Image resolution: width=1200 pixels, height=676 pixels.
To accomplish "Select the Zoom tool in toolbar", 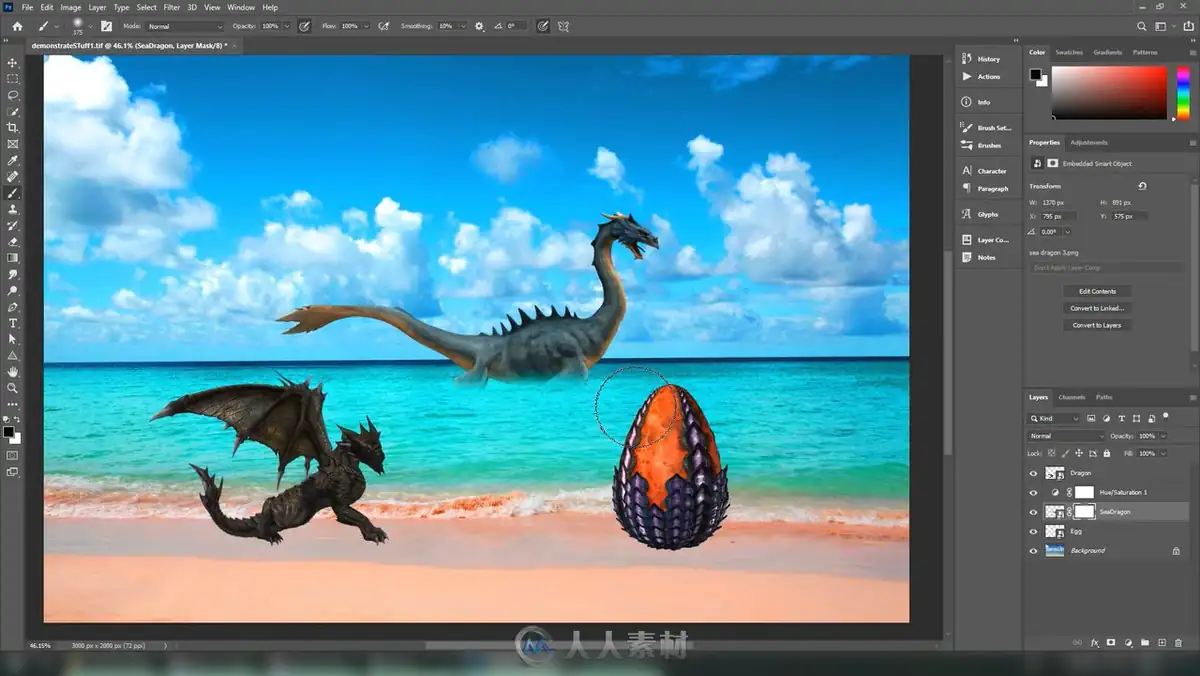I will pyautogui.click(x=13, y=388).
